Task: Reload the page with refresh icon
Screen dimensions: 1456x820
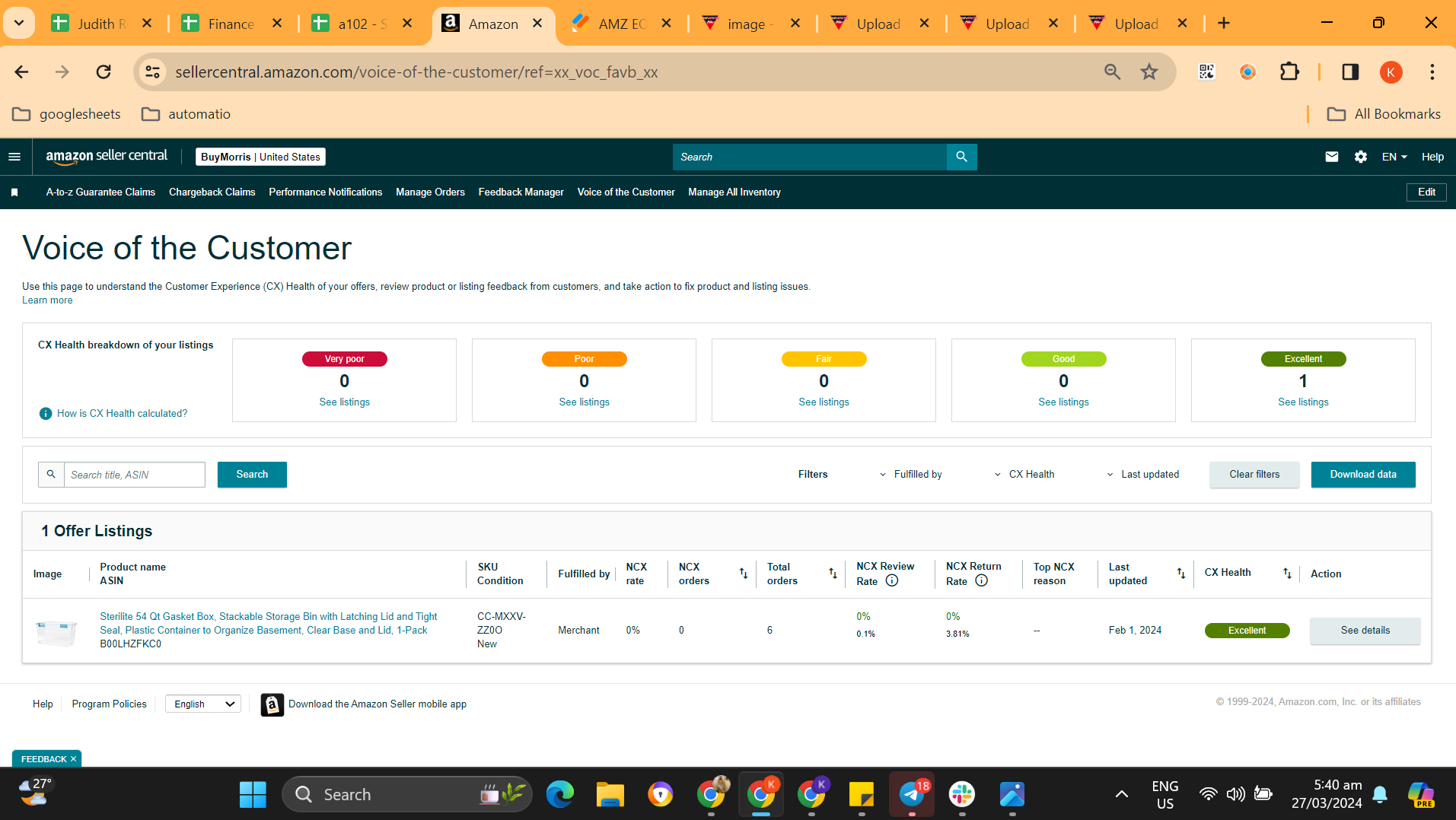Action: click(104, 72)
